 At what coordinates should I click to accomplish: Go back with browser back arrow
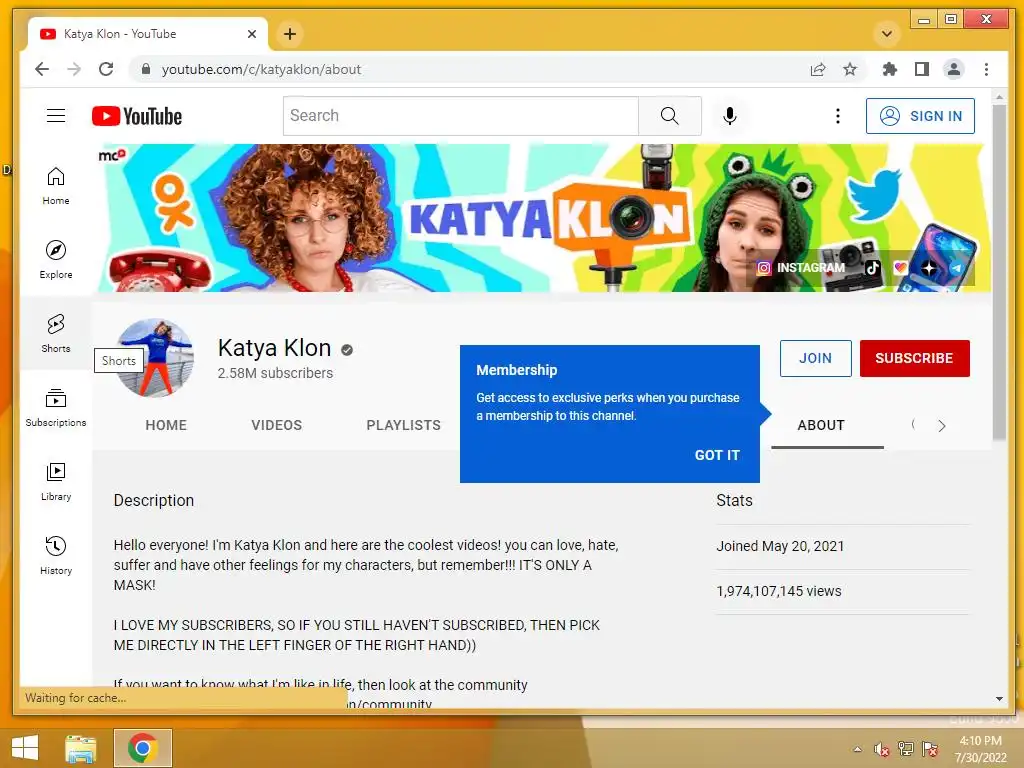click(42, 69)
